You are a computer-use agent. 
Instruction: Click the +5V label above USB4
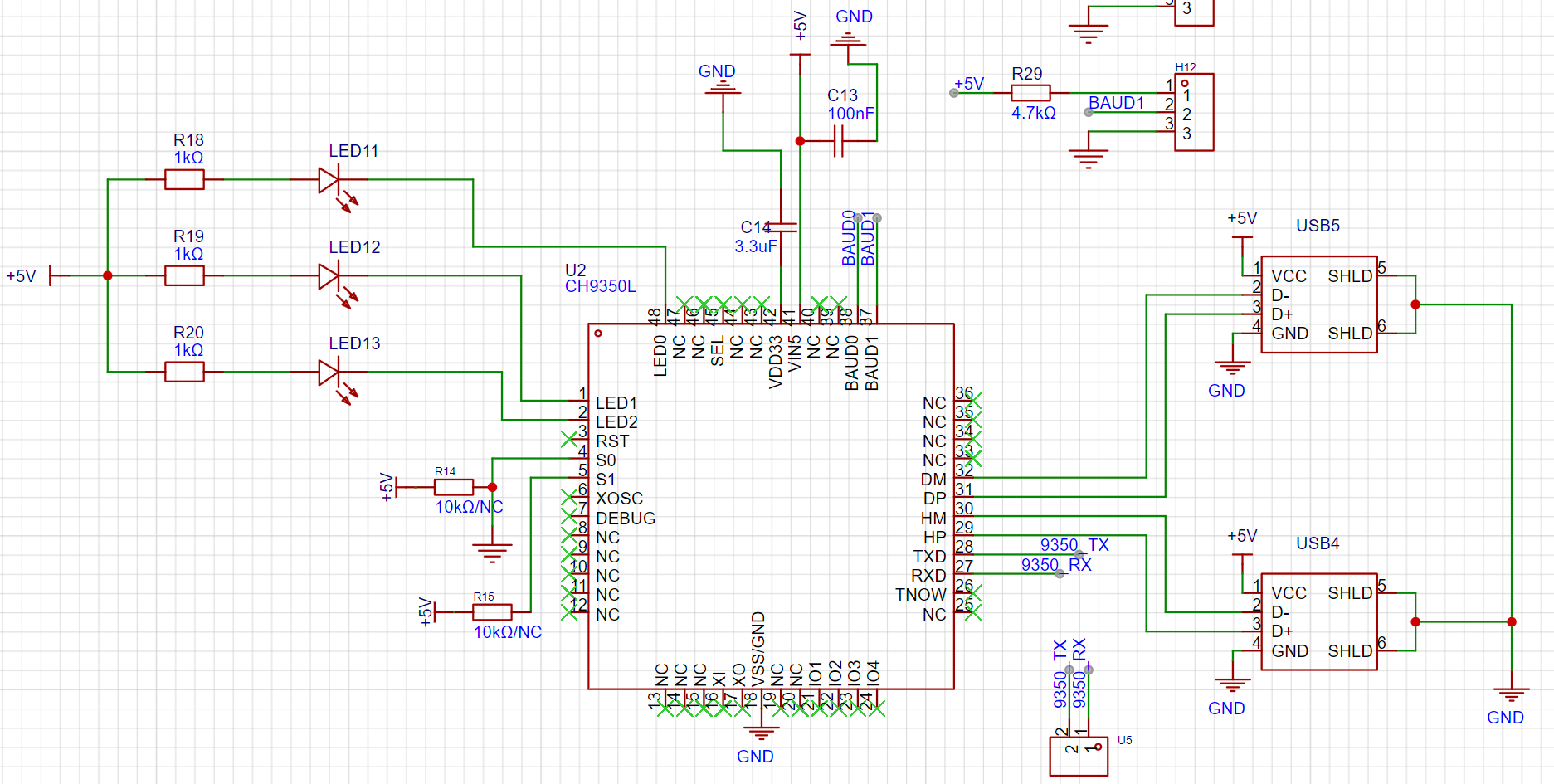coord(1242,536)
